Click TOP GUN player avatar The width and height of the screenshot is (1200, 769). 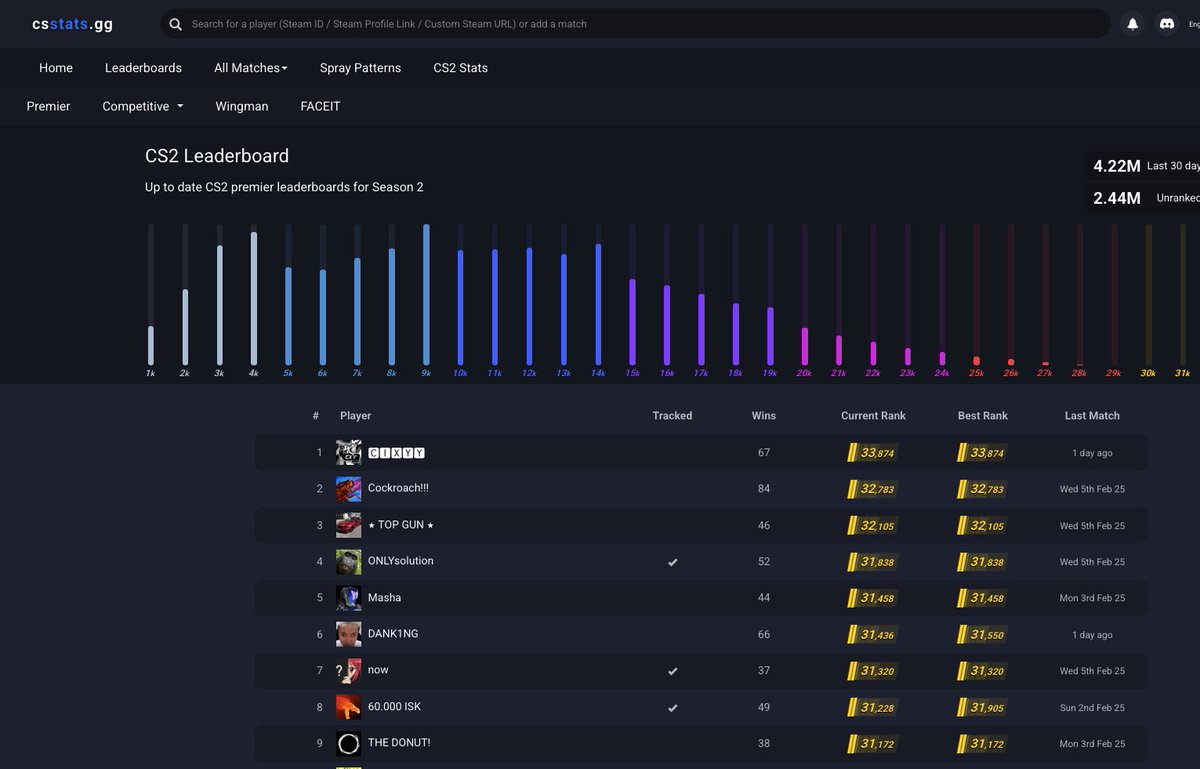click(349, 525)
